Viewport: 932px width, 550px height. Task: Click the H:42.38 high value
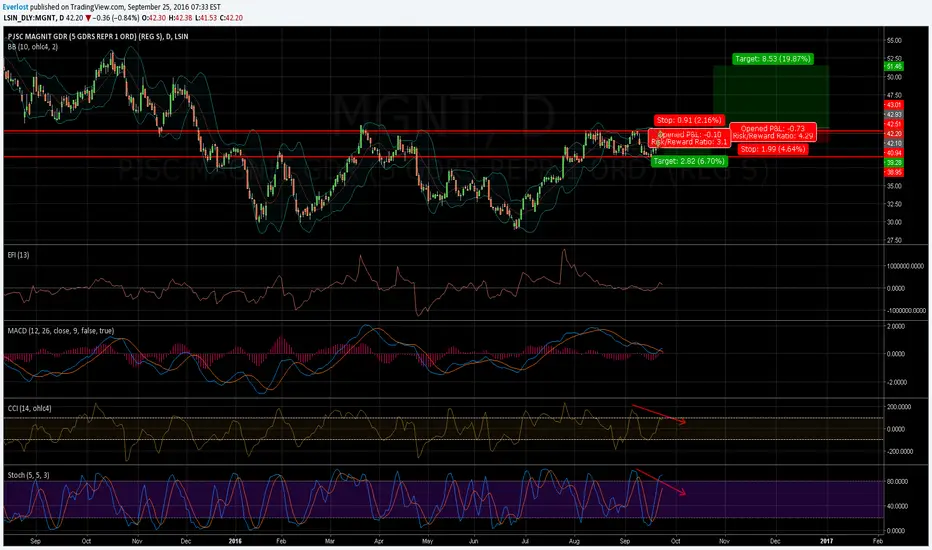pos(181,18)
